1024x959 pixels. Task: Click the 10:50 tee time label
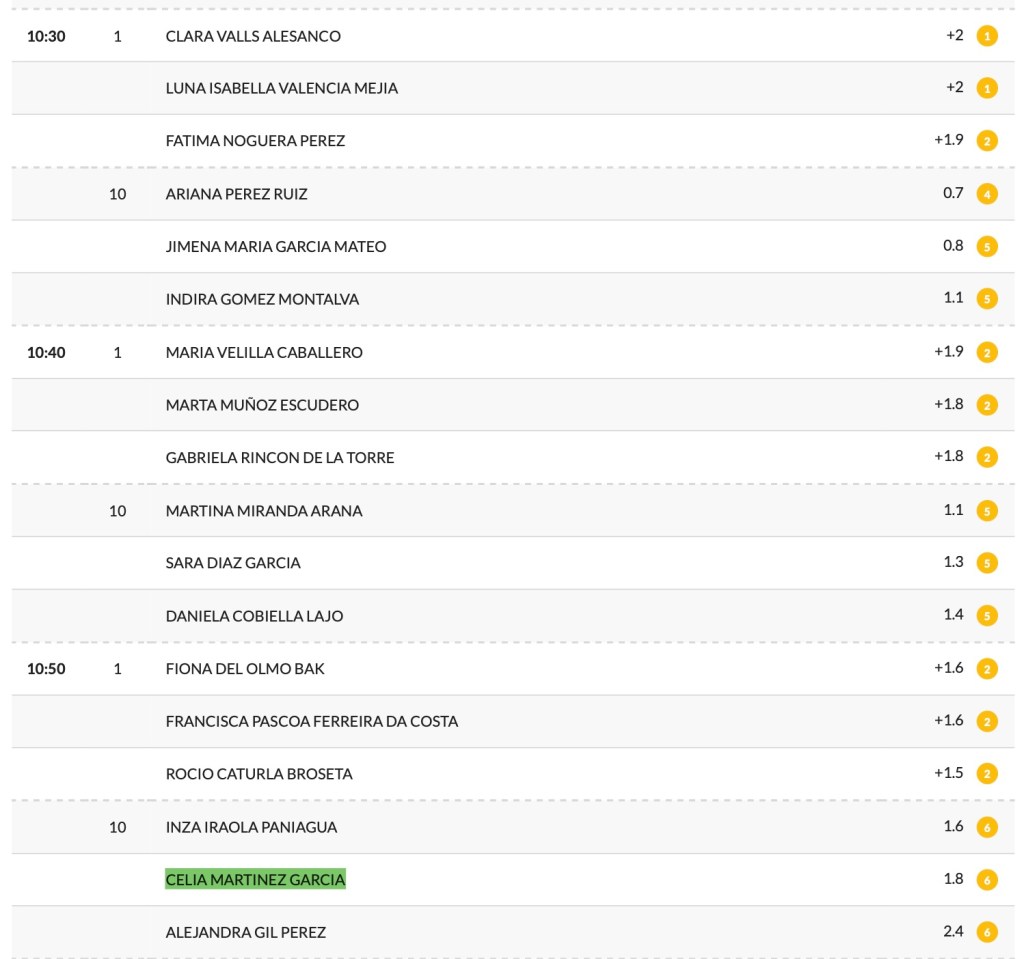46,668
